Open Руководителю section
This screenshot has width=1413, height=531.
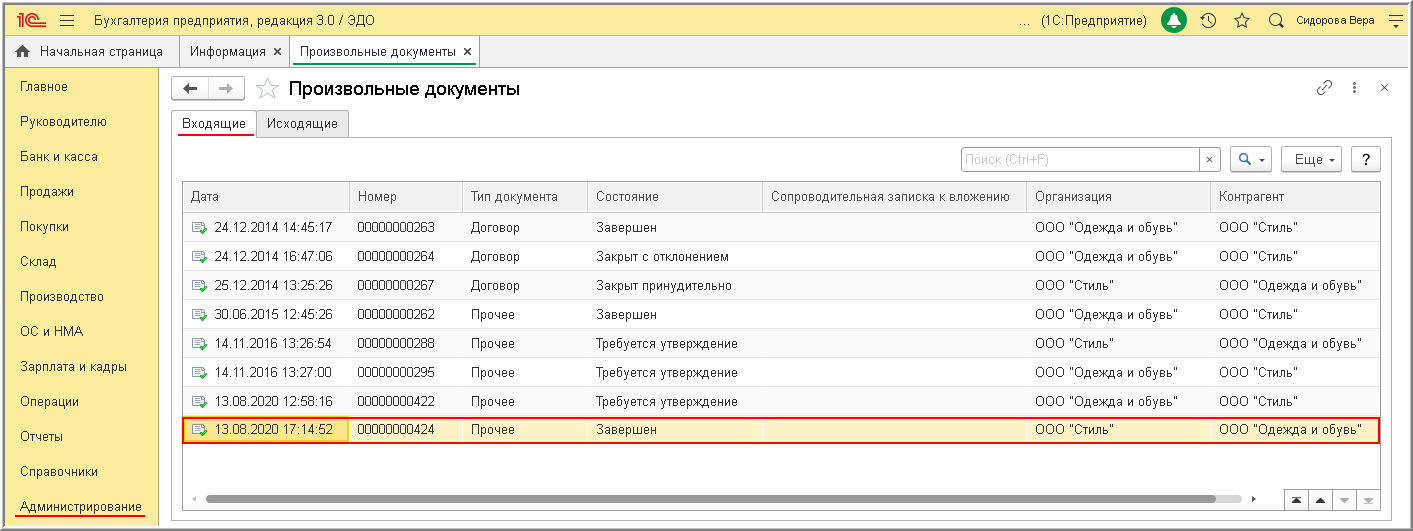point(63,122)
